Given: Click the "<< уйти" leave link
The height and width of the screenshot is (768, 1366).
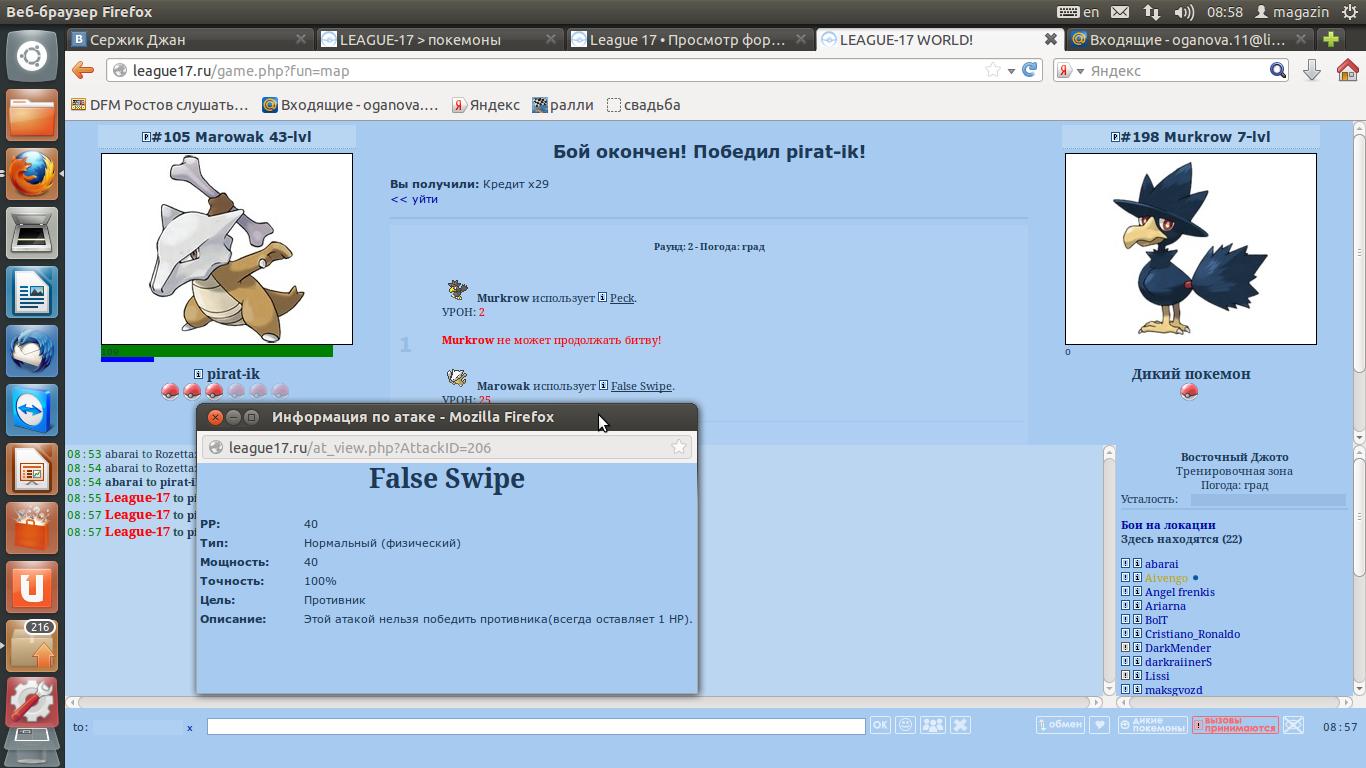Looking at the screenshot, I should tap(414, 198).
